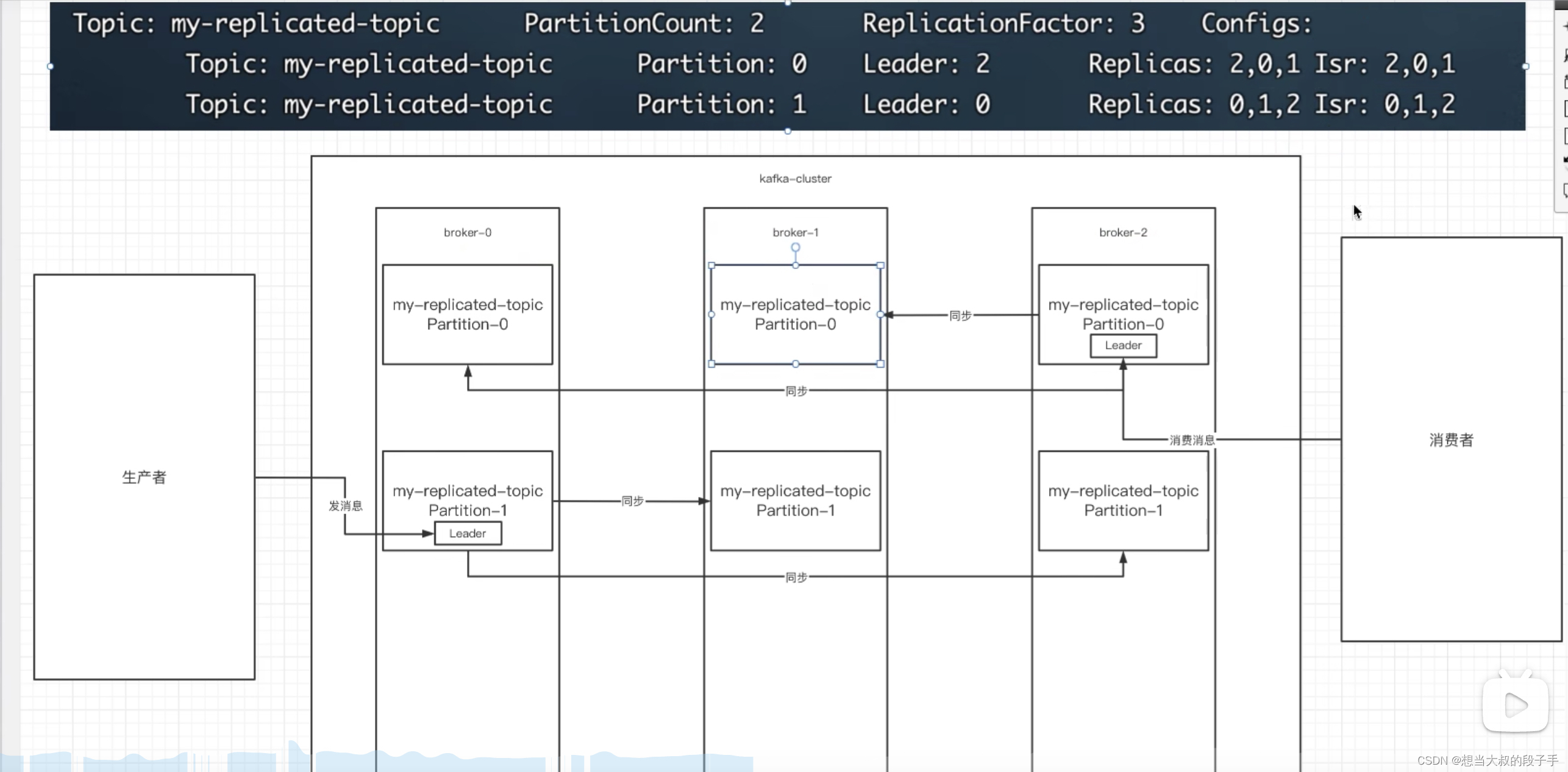Select the 消费者 consumer box
The image size is (1568, 772).
pos(1450,440)
